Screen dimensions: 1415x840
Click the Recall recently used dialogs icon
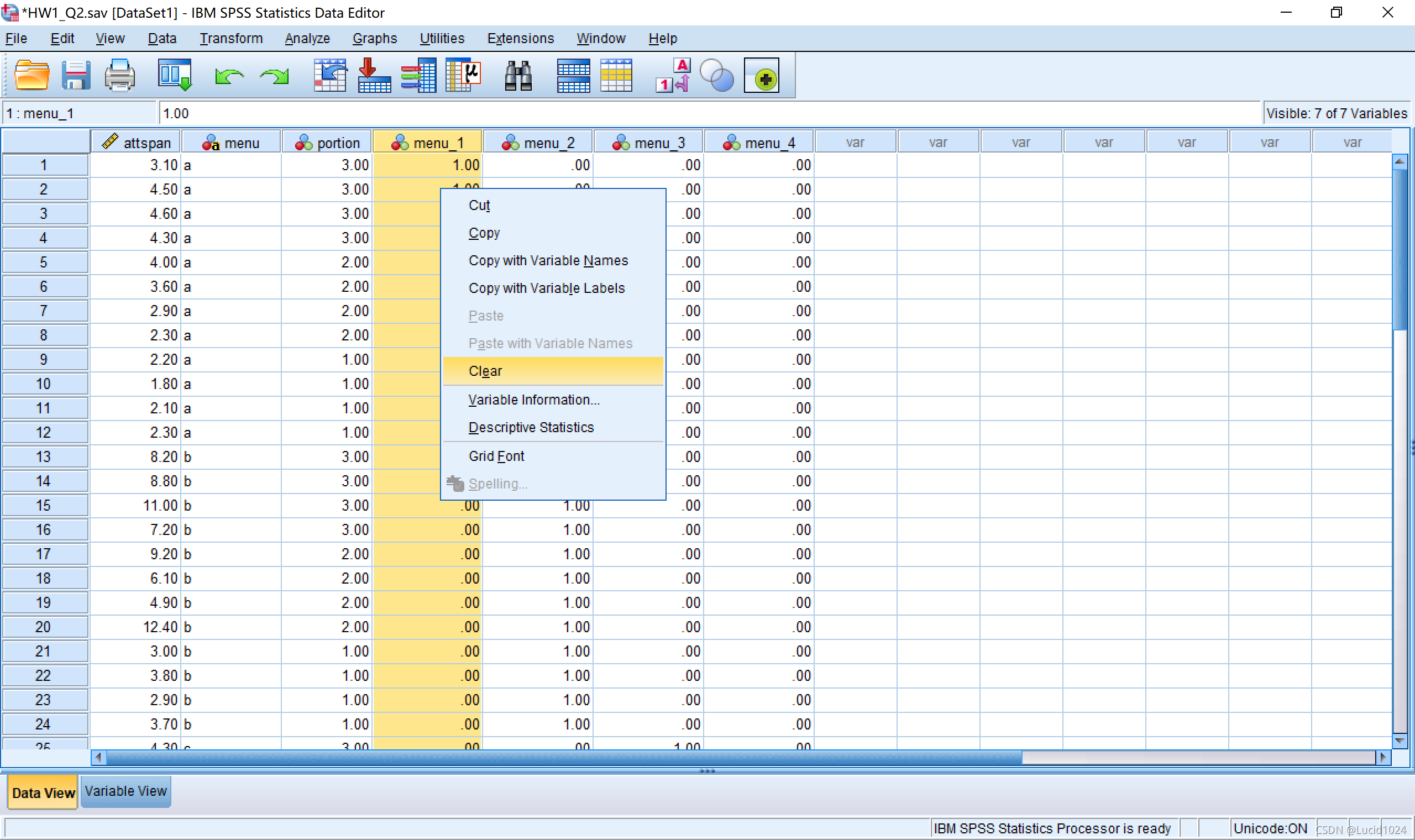coord(174,75)
